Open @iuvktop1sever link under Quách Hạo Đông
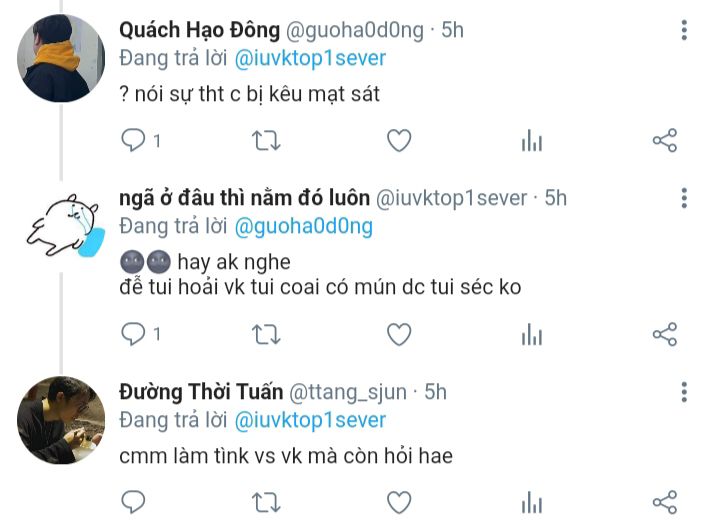This screenshot has width=719, height=528. (x=310, y=59)
